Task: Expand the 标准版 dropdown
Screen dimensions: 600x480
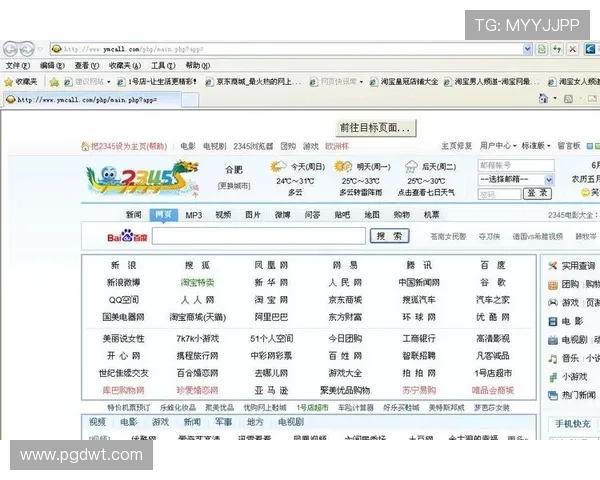Action: pyautogui.click(x=536, y=146)
